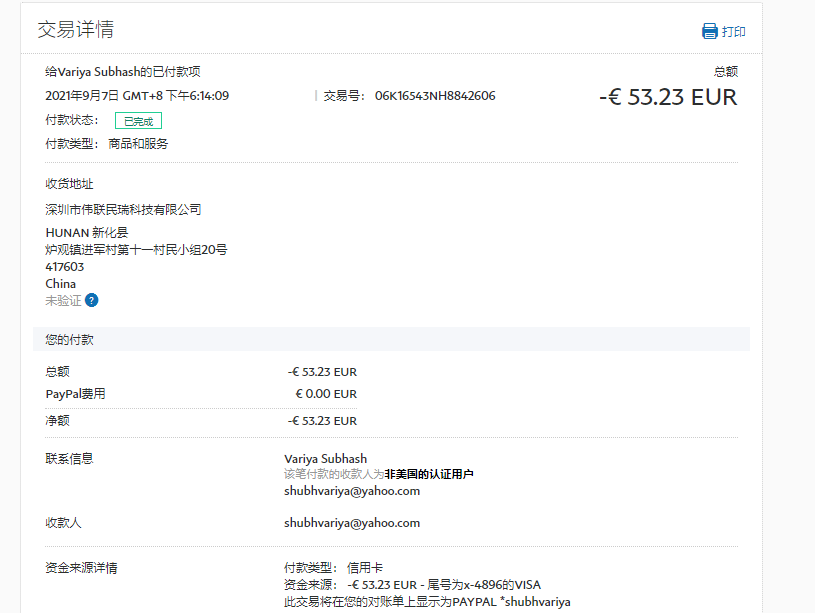The width and height of the screenshot is (815, 613).
Task: Click the VISA x-4896 funding source line
Action: [412, 585]
